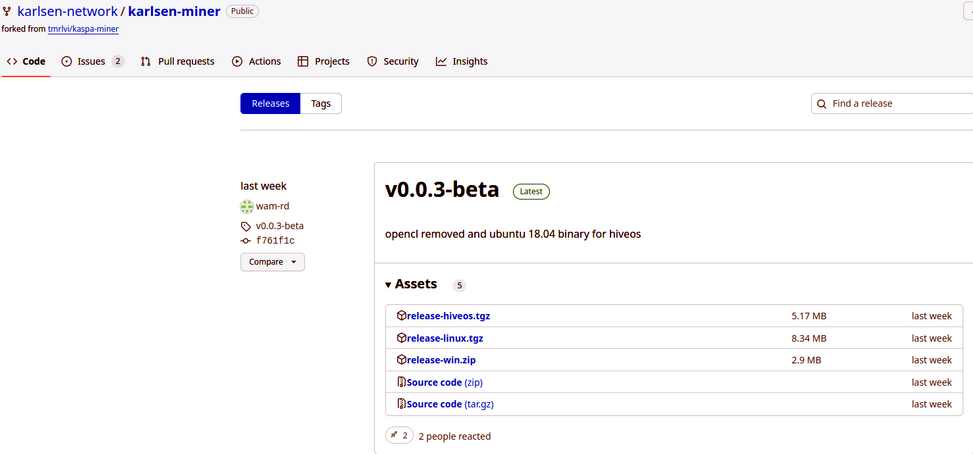Select the Releases button
Screen dimensions: 973x454
[271, 104]
